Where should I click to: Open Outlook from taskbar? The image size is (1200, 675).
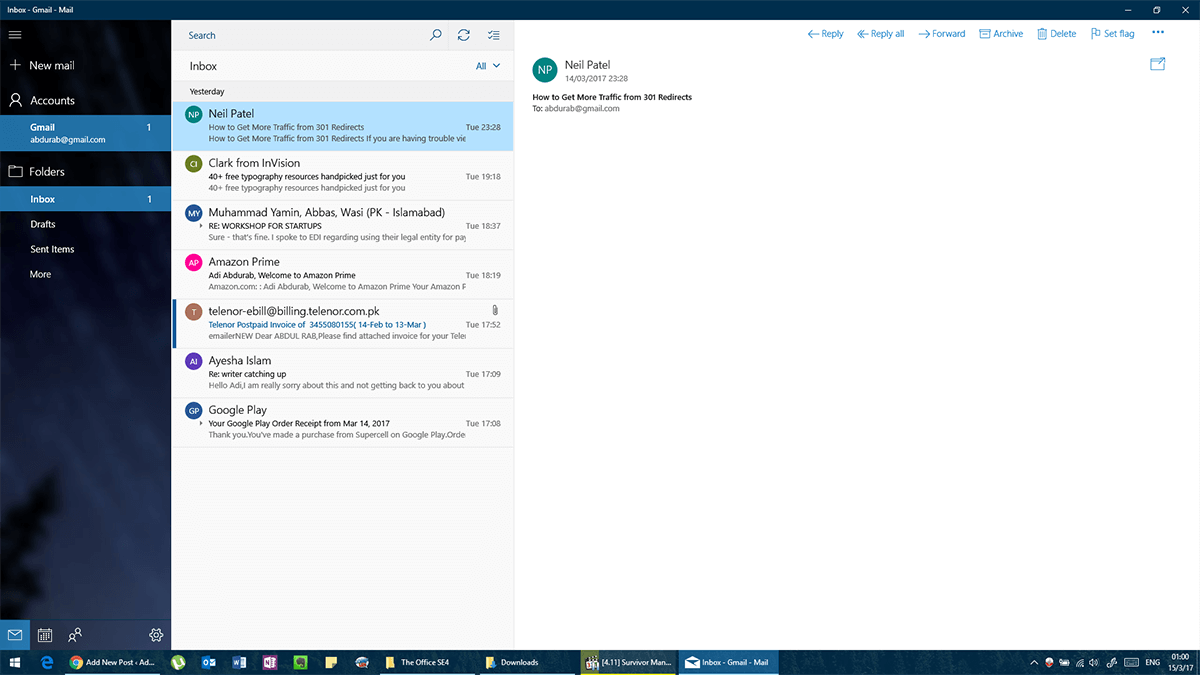coord(209,662)
